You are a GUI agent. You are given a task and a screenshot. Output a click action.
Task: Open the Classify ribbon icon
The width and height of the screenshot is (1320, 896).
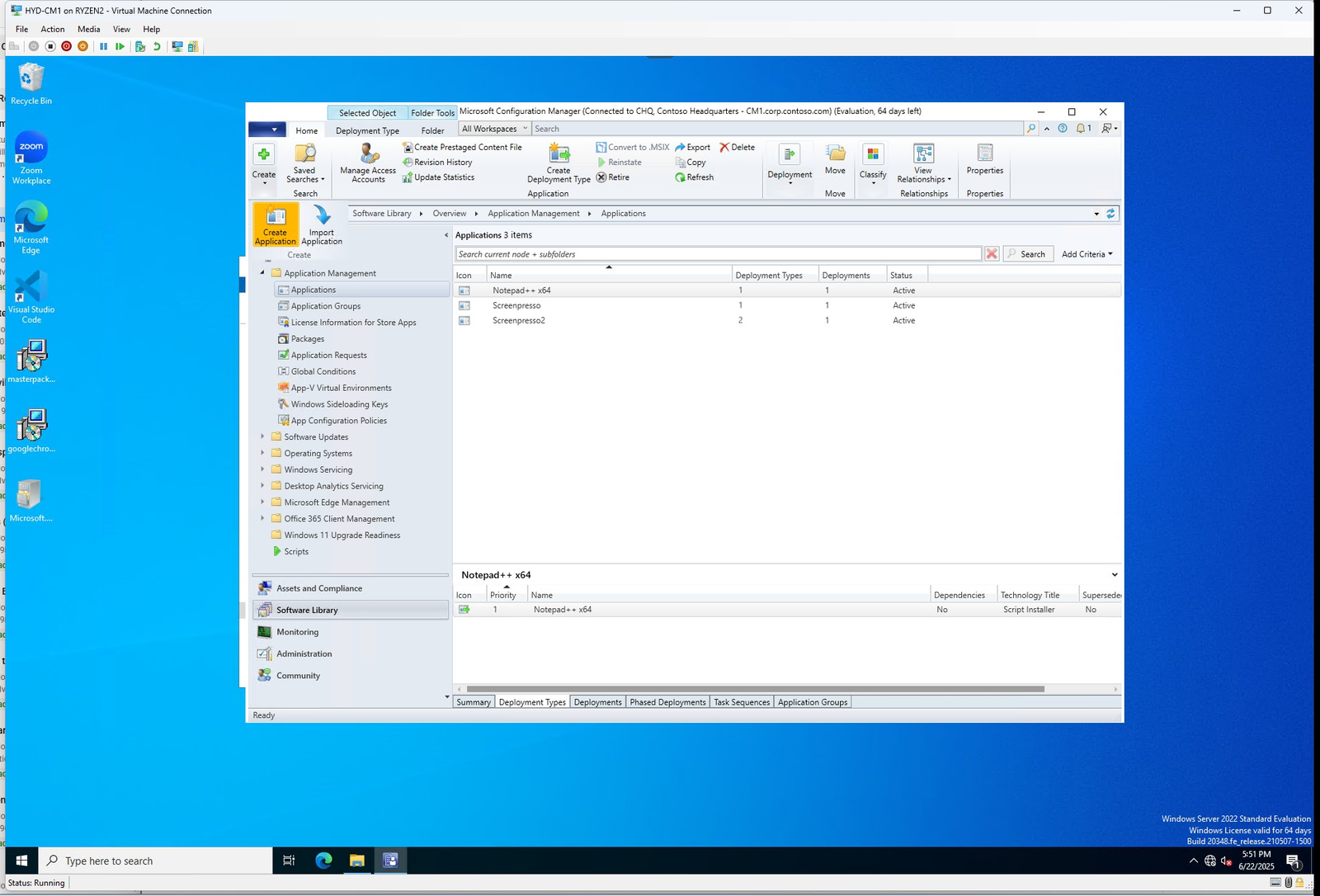(872, 163)
